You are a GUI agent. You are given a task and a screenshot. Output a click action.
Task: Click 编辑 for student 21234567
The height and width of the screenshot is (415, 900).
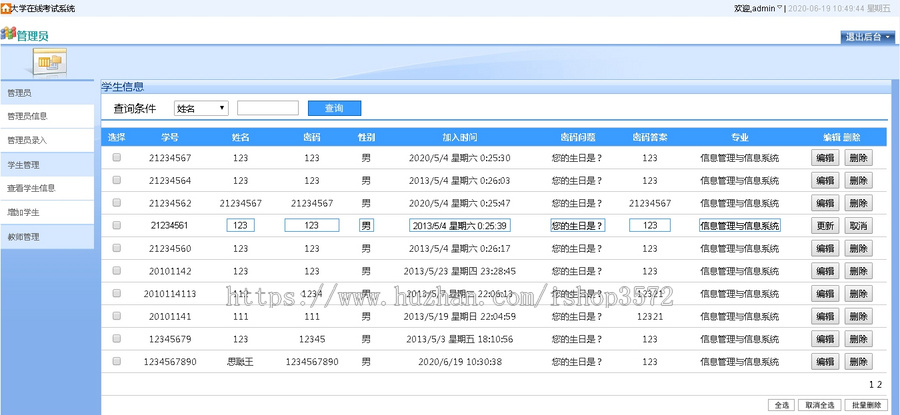pyautogui.click(x=825, y=157)
